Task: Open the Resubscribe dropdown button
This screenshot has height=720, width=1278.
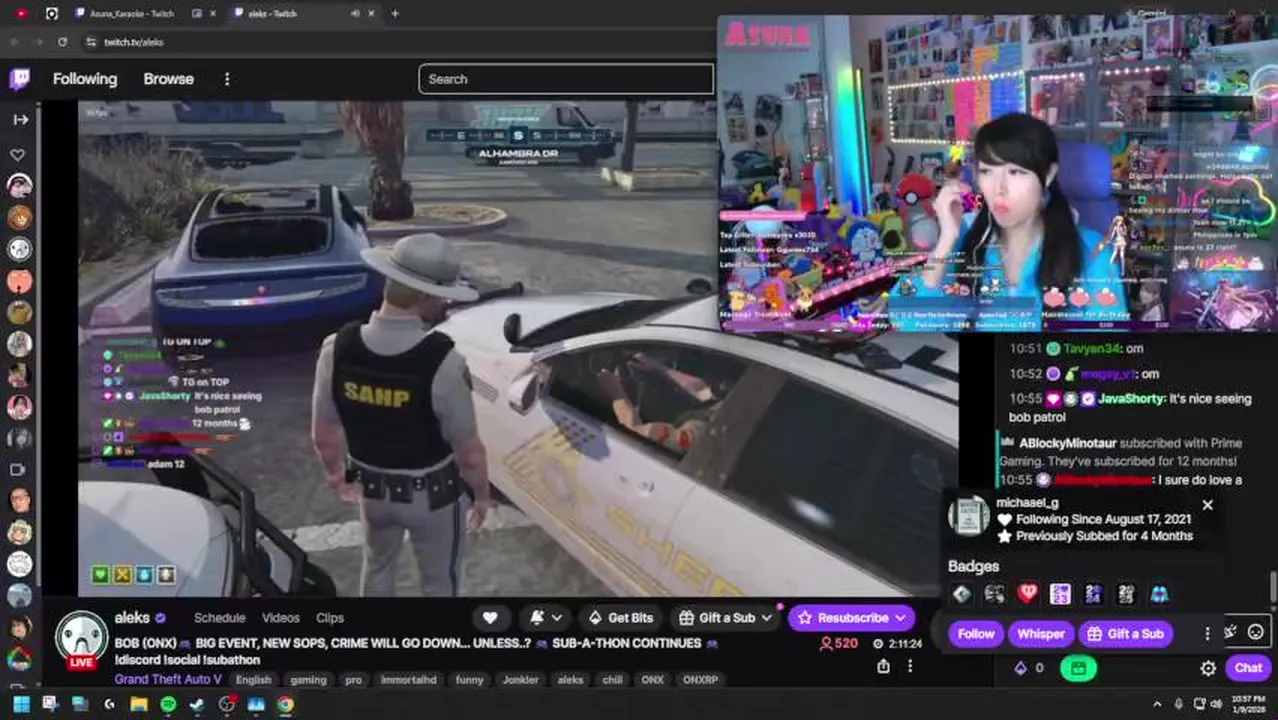Action: pos(851,618)
